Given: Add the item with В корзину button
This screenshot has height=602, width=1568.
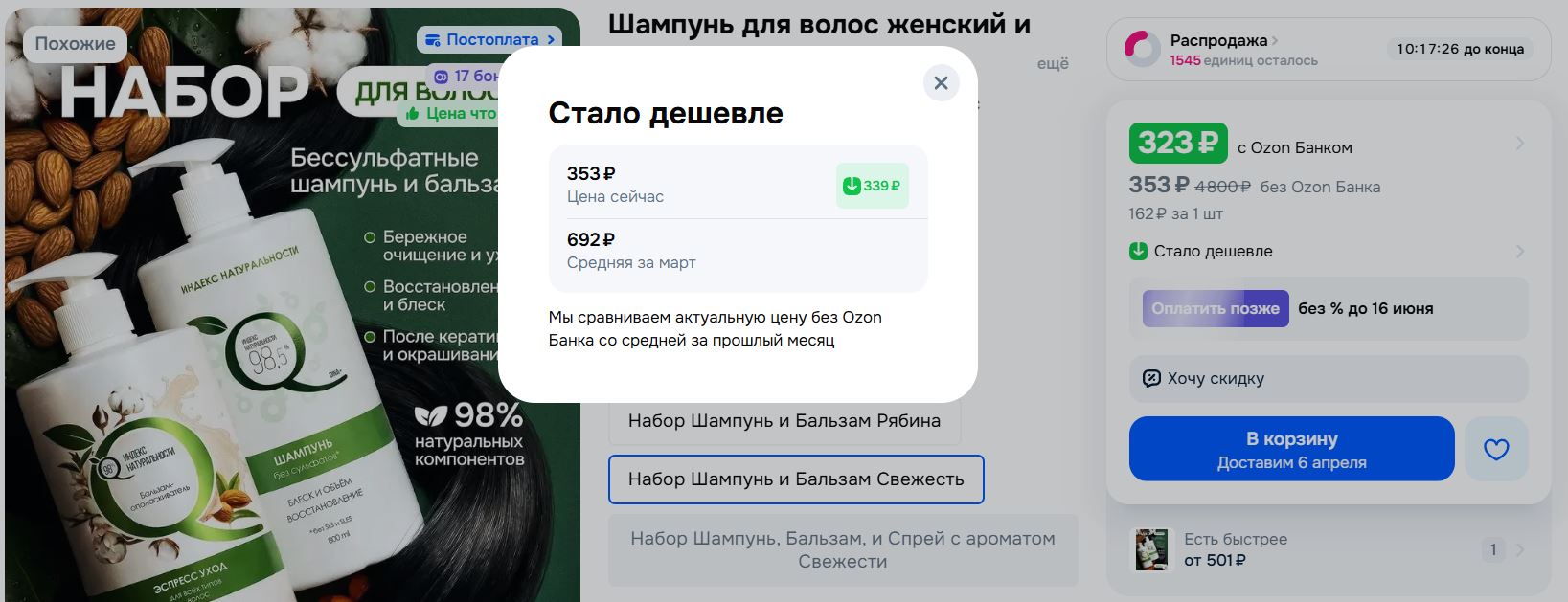Looking at the screenshot, I should pos(1290,449).
